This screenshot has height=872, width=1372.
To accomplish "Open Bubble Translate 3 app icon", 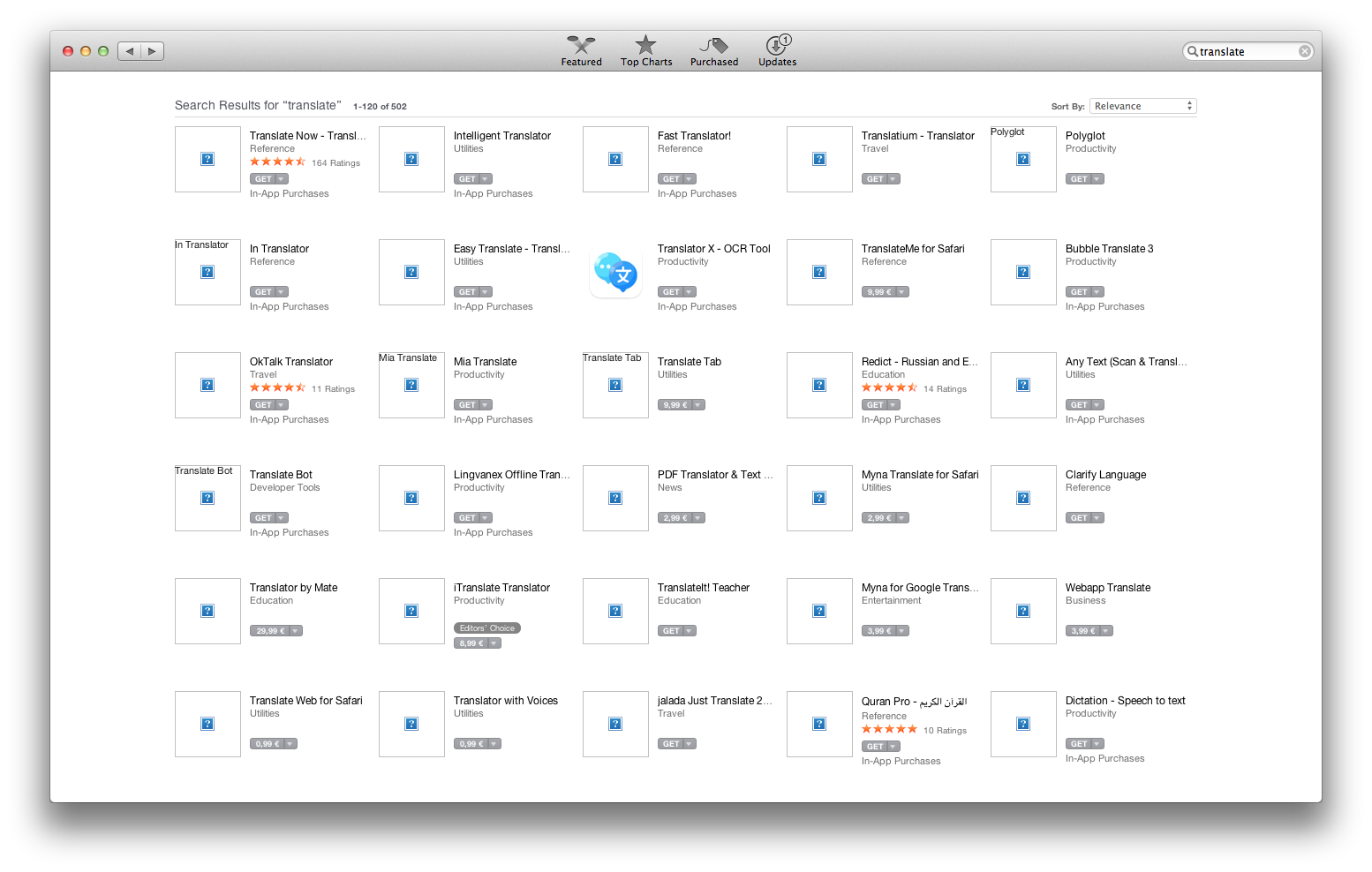I will click(1023, 272).
